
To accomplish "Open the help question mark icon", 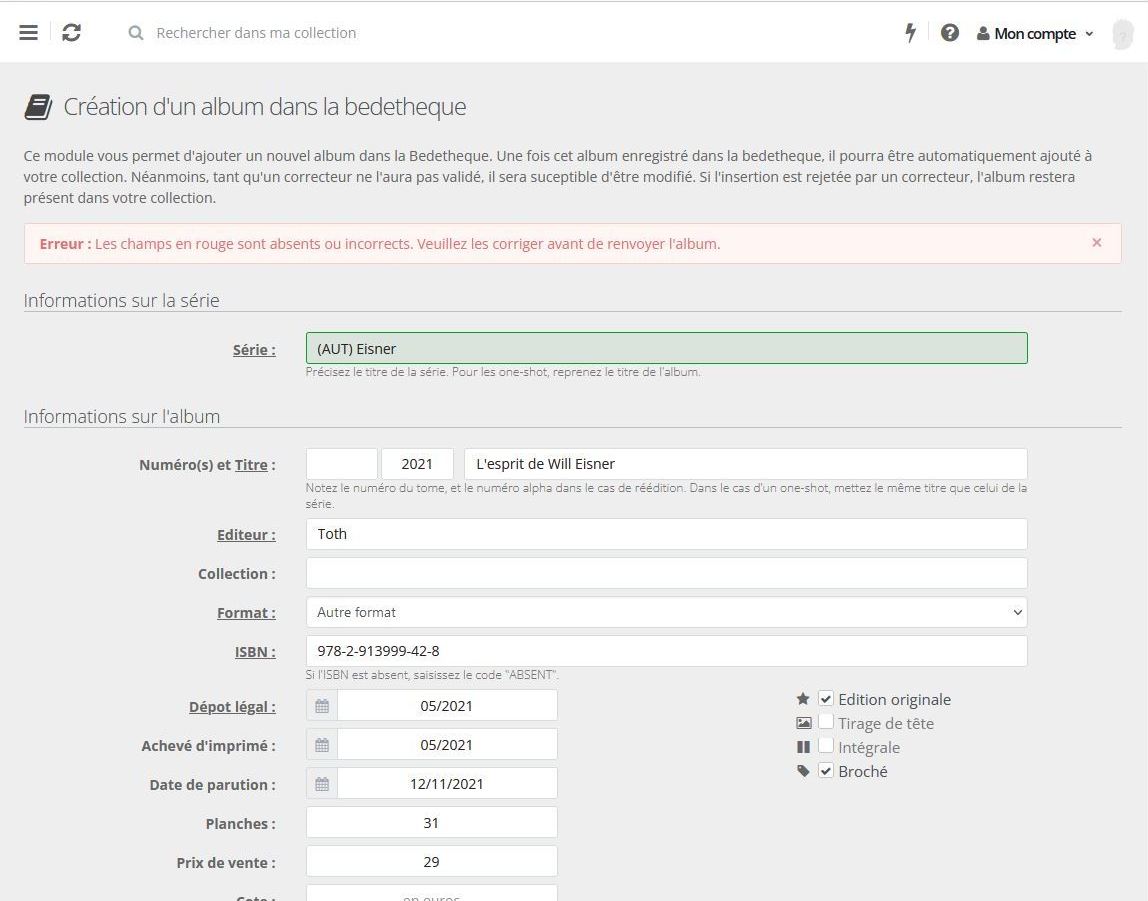I will coord(950,33).
